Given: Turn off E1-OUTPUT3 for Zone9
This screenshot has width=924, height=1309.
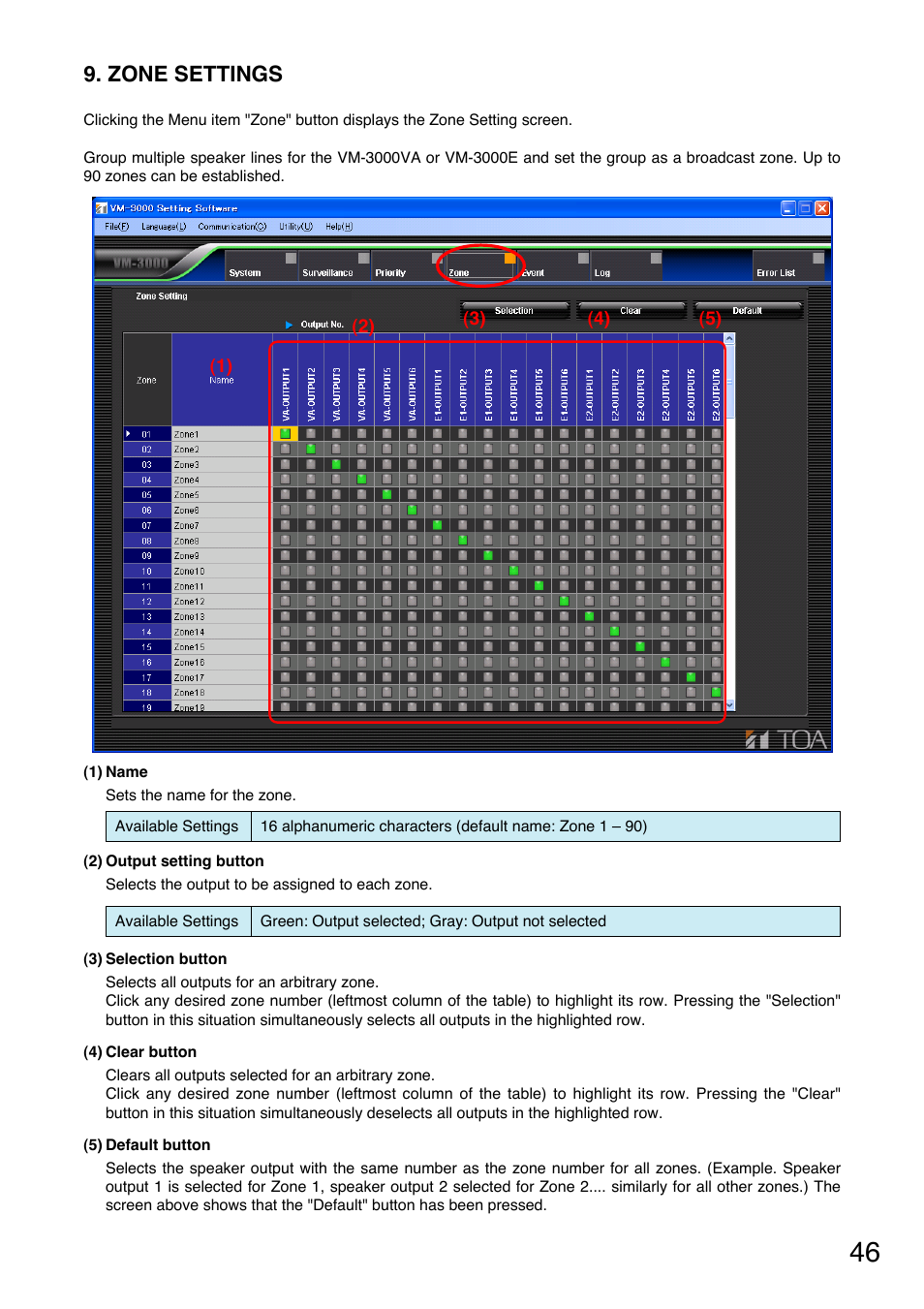Looking at the screenshot, I should tap(488, 555).
